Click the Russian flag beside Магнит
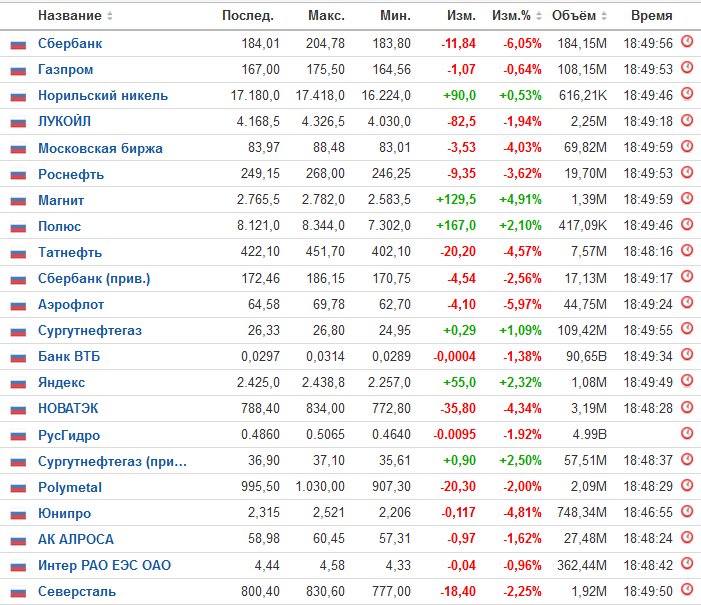 tap(18, 201)
